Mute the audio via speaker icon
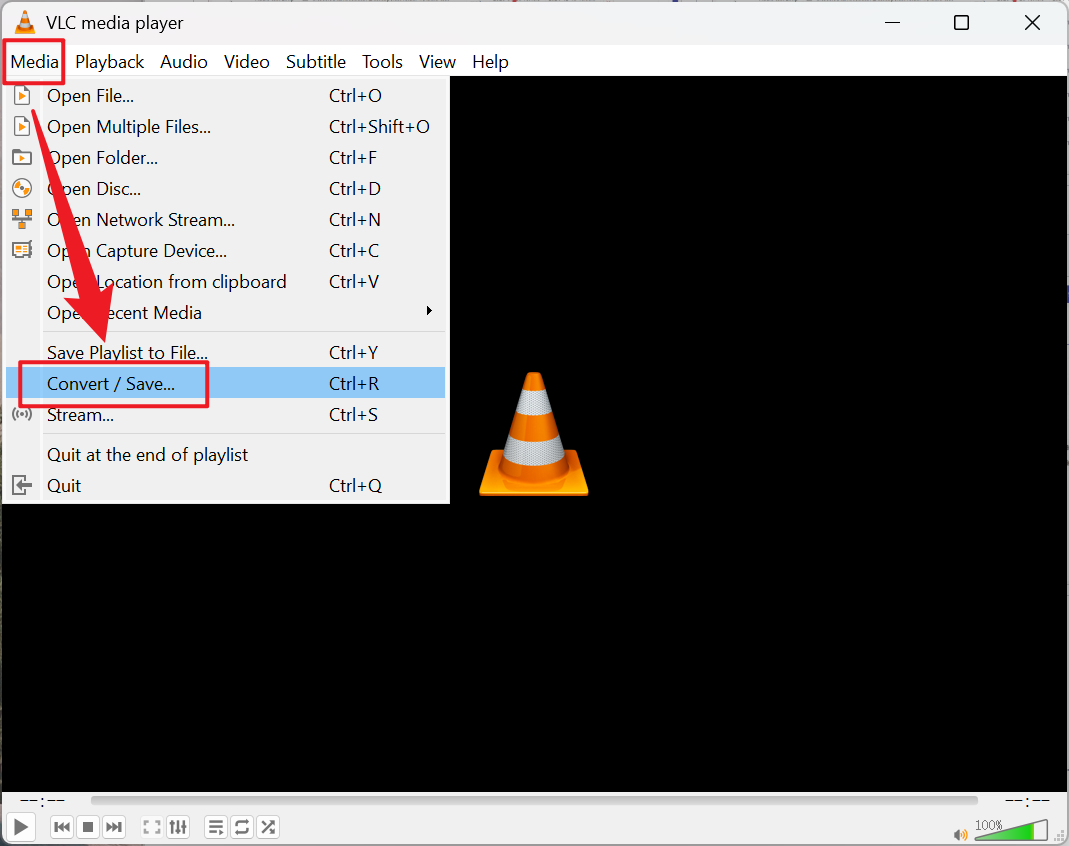The image size is (1069, 846). tap(961, 833)
